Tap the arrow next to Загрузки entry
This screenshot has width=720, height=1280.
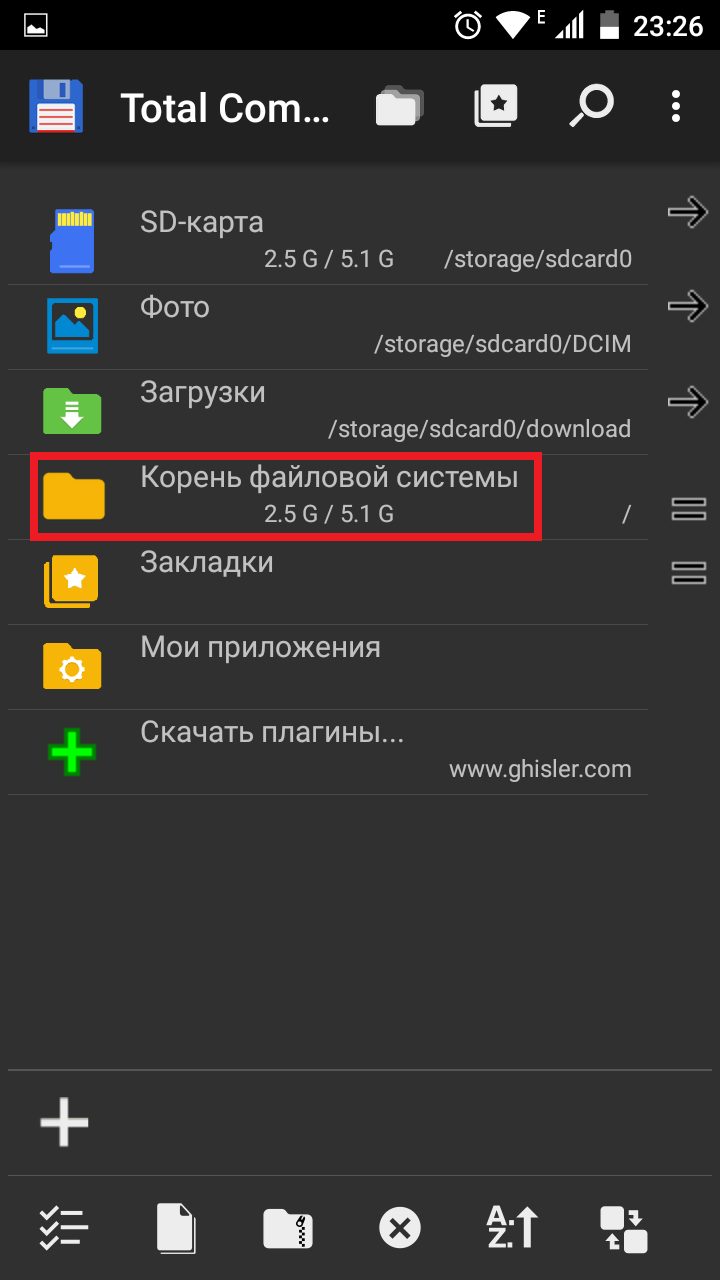pos(688,402)
